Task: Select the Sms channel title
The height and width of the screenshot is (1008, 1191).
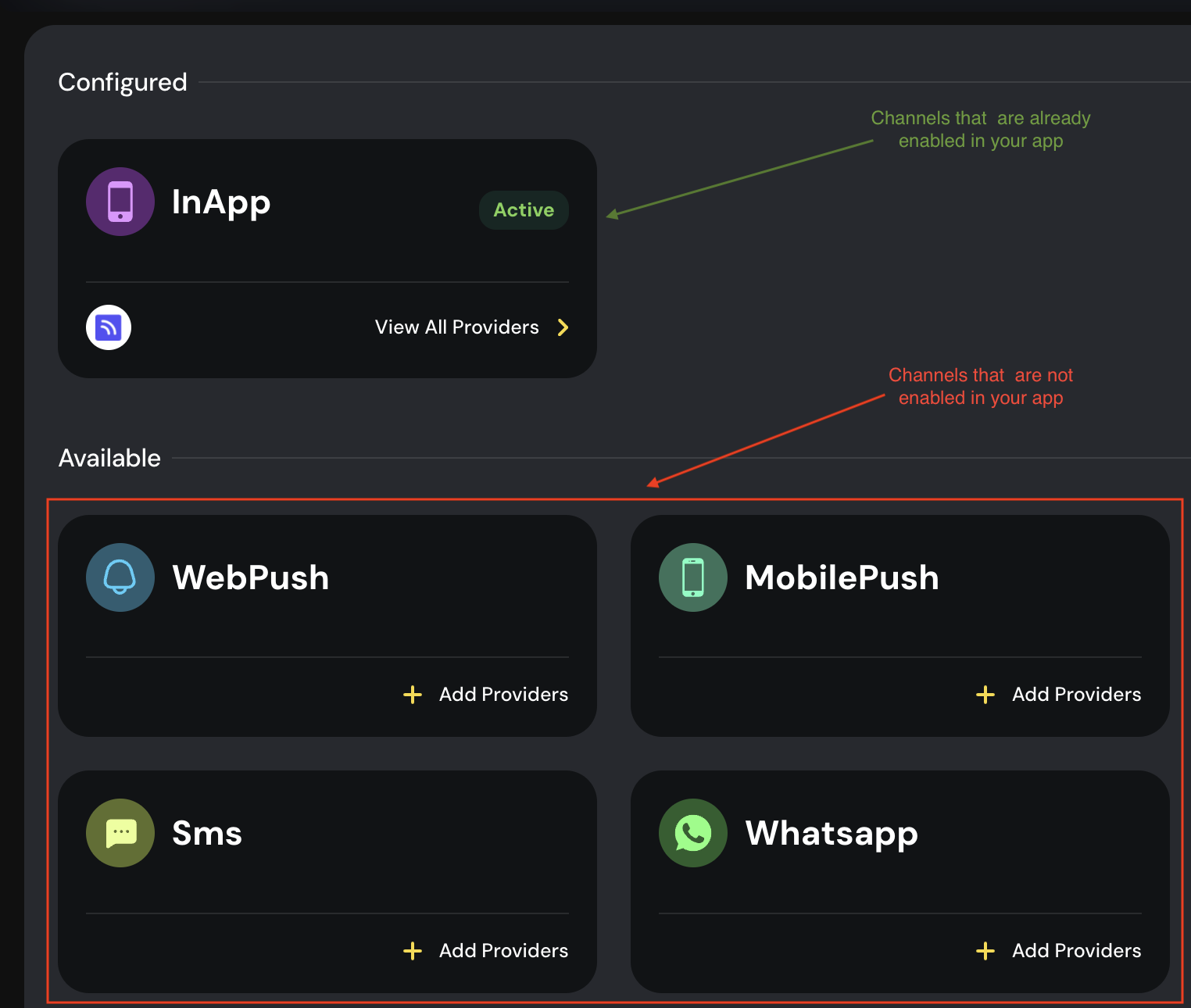Action: point(207,834)
